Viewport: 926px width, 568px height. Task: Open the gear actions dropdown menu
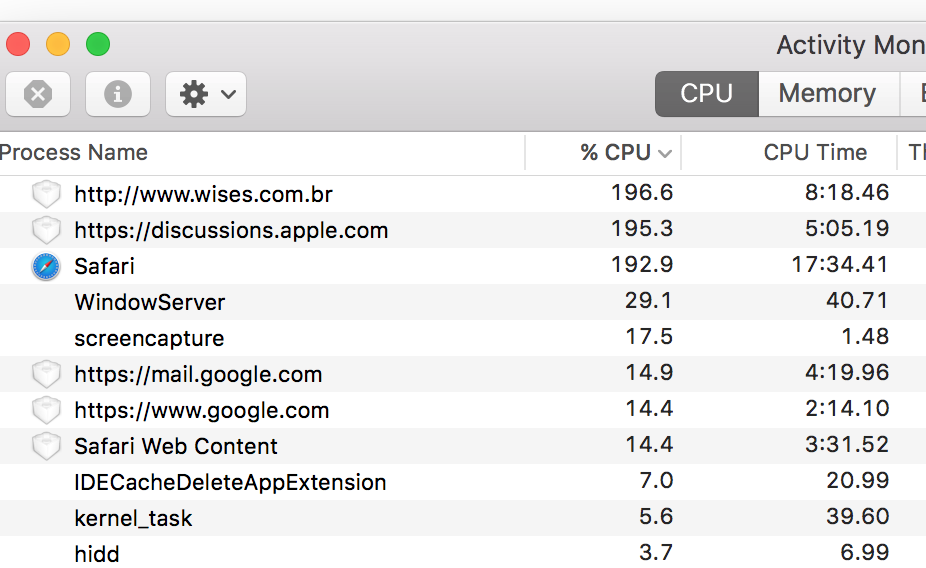[206, 95]
